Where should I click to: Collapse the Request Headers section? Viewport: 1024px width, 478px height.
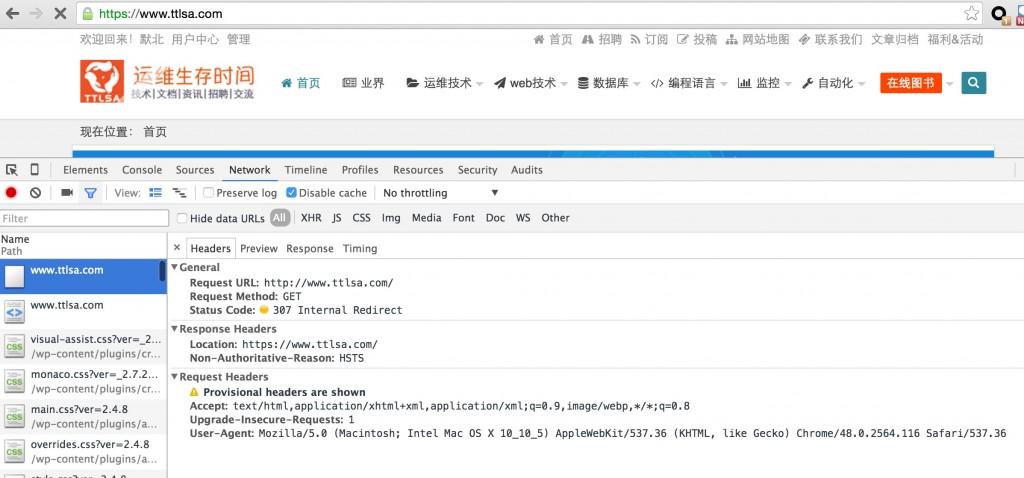[174, 377]
